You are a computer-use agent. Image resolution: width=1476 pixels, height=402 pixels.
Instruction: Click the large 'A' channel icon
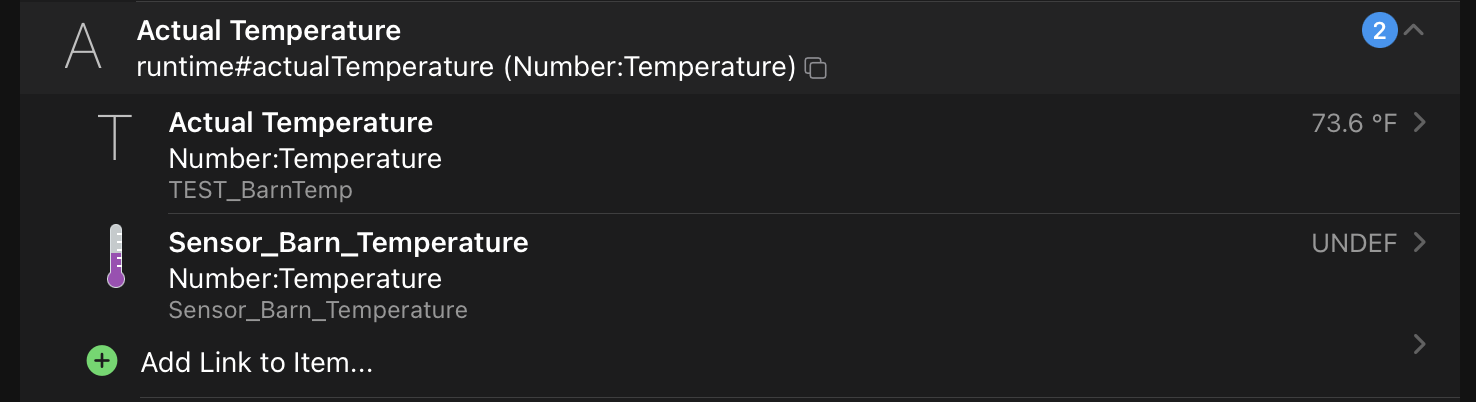[83, 46]
